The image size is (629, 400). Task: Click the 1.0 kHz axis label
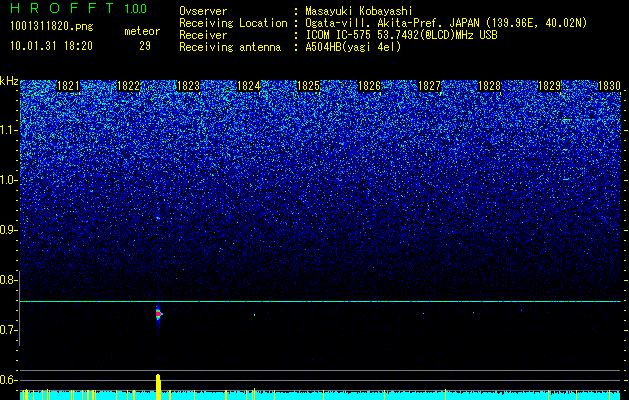tap(7, 180)
